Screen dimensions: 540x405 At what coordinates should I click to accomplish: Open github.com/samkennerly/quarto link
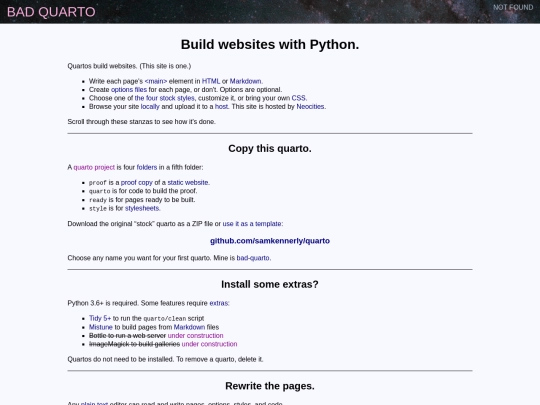[270, 241]
